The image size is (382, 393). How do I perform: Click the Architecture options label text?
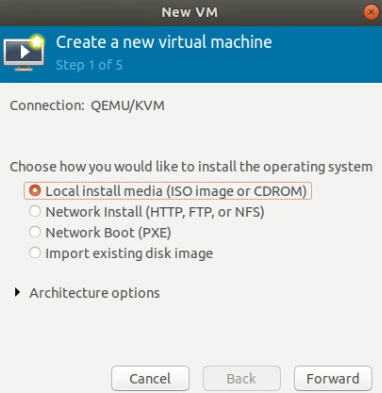tap(95, 293)
